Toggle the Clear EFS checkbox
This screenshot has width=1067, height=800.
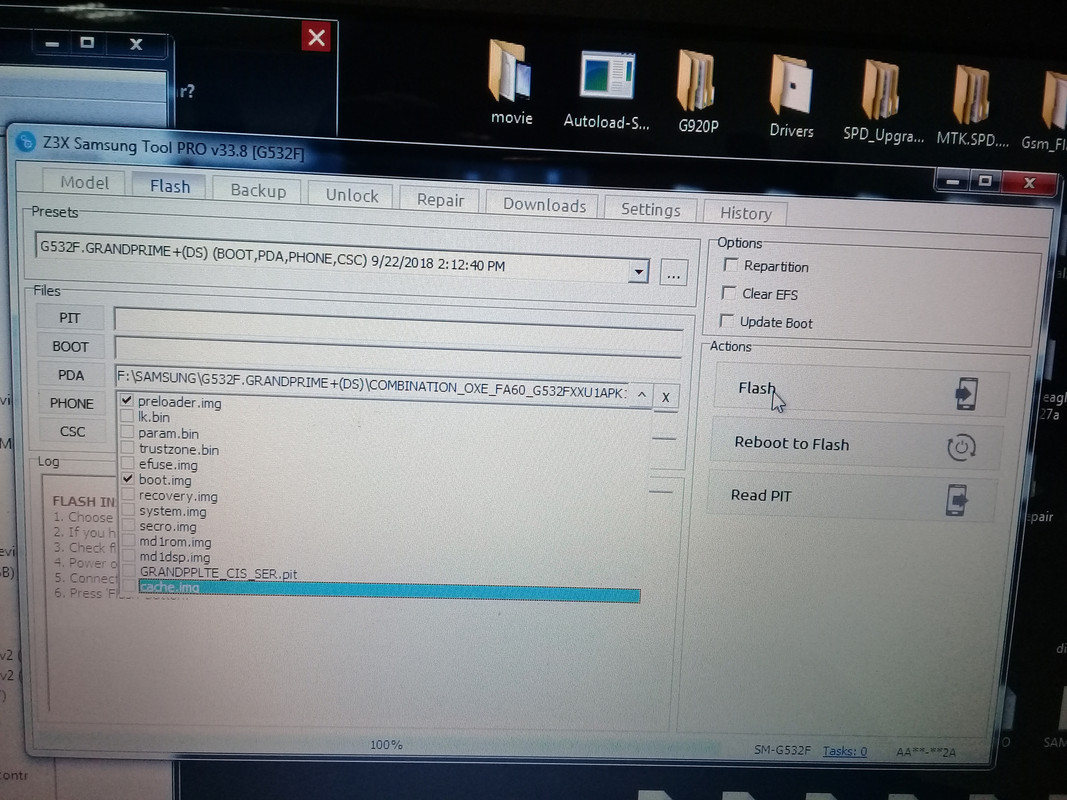(x=729, y=293)
